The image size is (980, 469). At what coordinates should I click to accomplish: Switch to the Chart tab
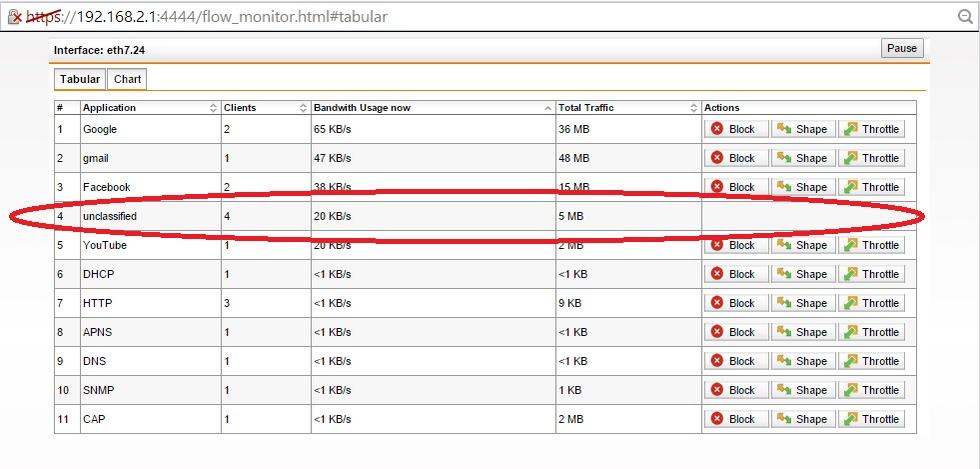[128, 79]
